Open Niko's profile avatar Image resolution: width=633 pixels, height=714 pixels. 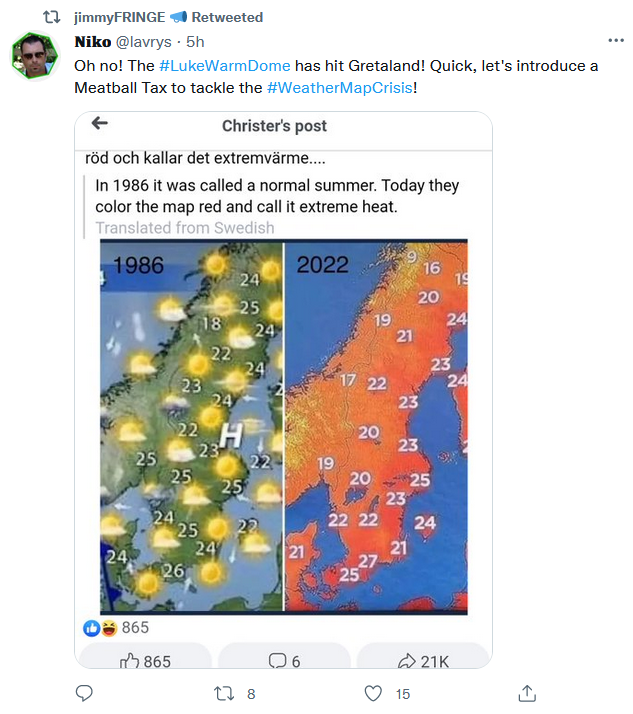click(x=35, y=55)
